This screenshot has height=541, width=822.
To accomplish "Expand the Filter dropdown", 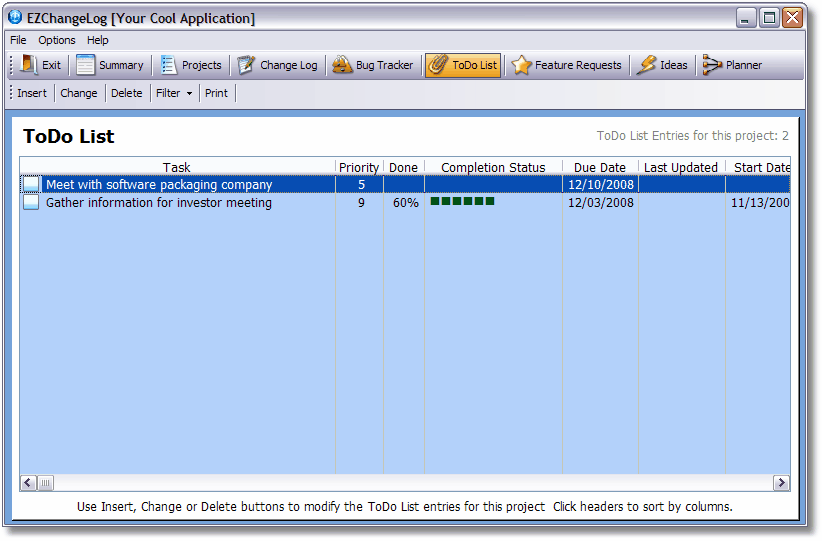I will click(174, 93).
